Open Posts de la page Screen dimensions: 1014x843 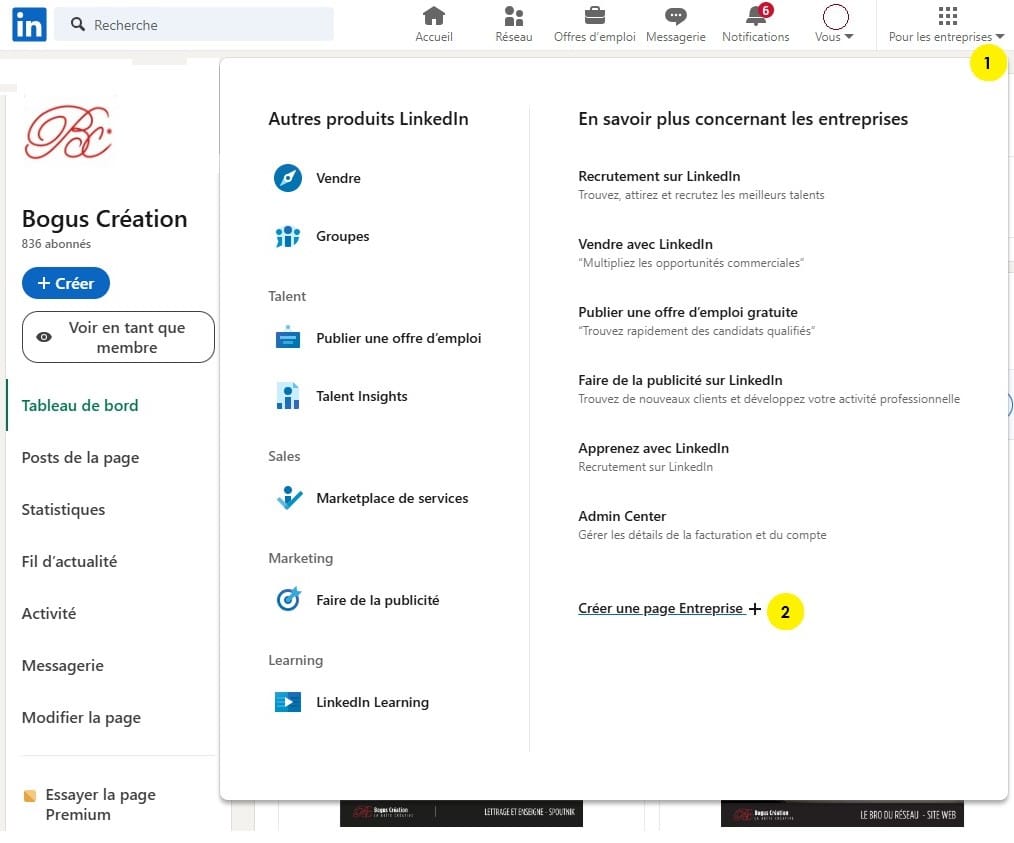(x=80, y=458)
